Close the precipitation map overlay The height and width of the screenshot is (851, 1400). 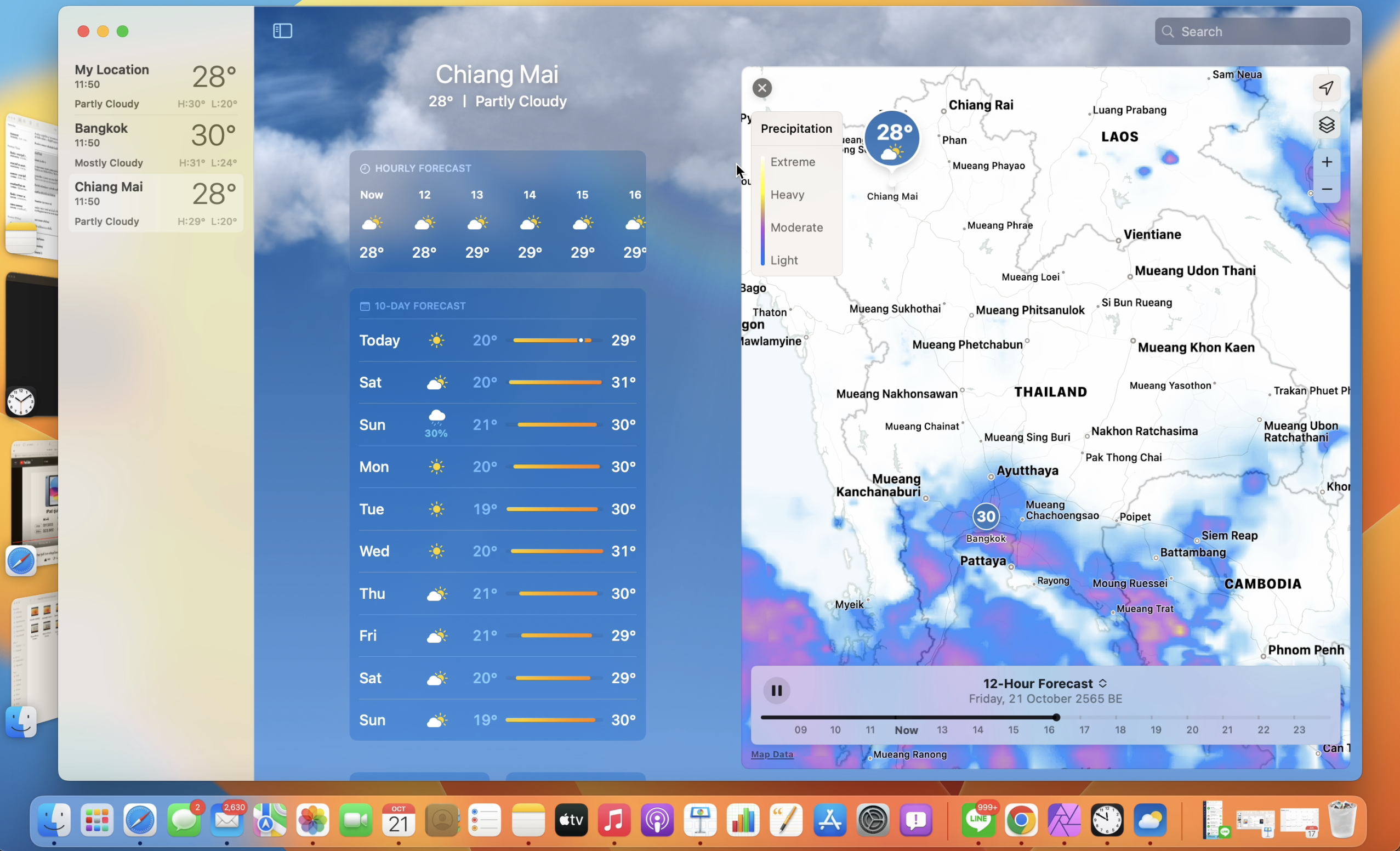pyautogui.click(x=762, y=88)
